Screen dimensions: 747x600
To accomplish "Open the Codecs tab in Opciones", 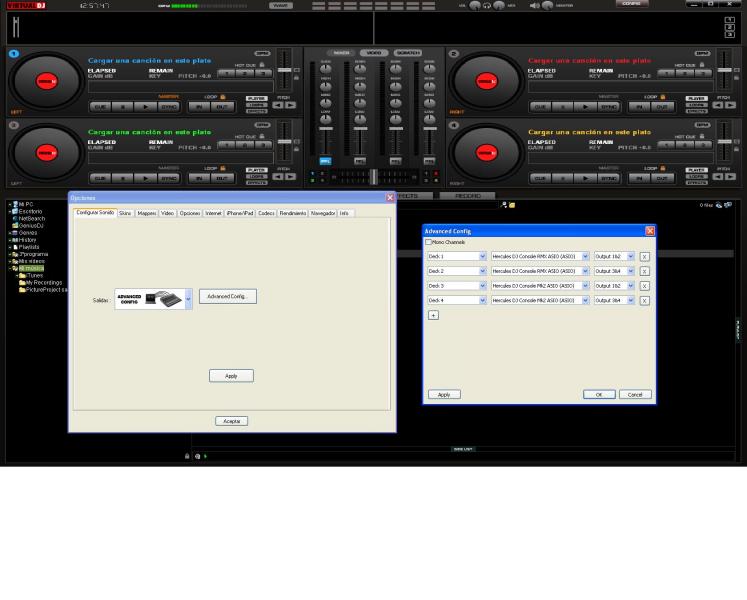I will 266,214.
